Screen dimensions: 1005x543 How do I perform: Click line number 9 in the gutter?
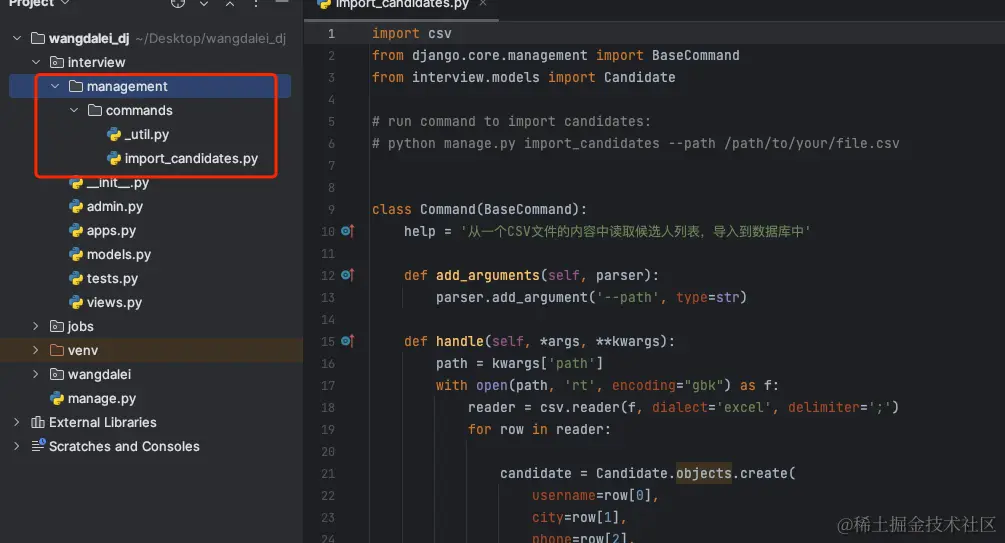[331, 209]
